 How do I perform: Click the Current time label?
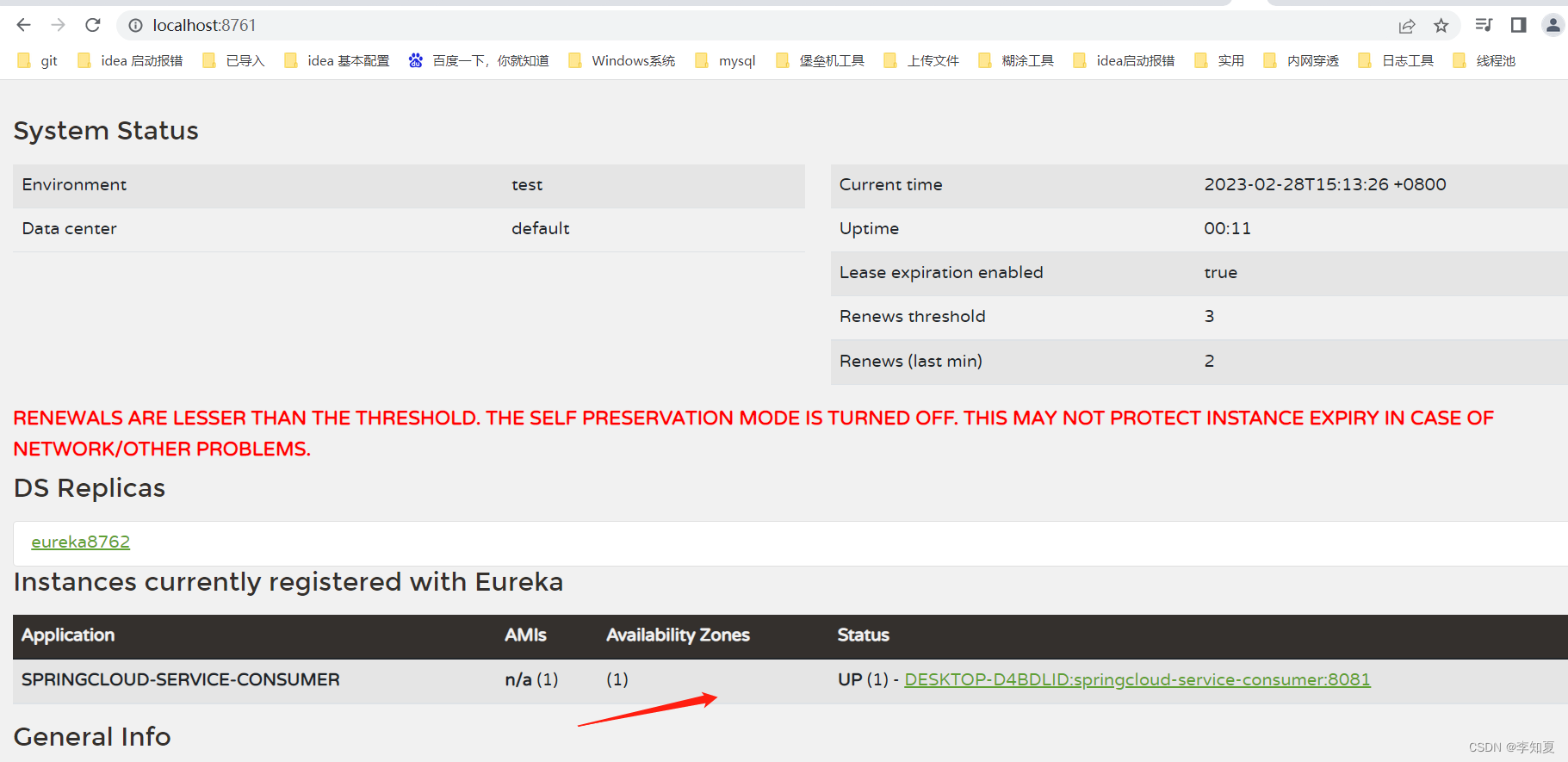click(x=890, y=184)
